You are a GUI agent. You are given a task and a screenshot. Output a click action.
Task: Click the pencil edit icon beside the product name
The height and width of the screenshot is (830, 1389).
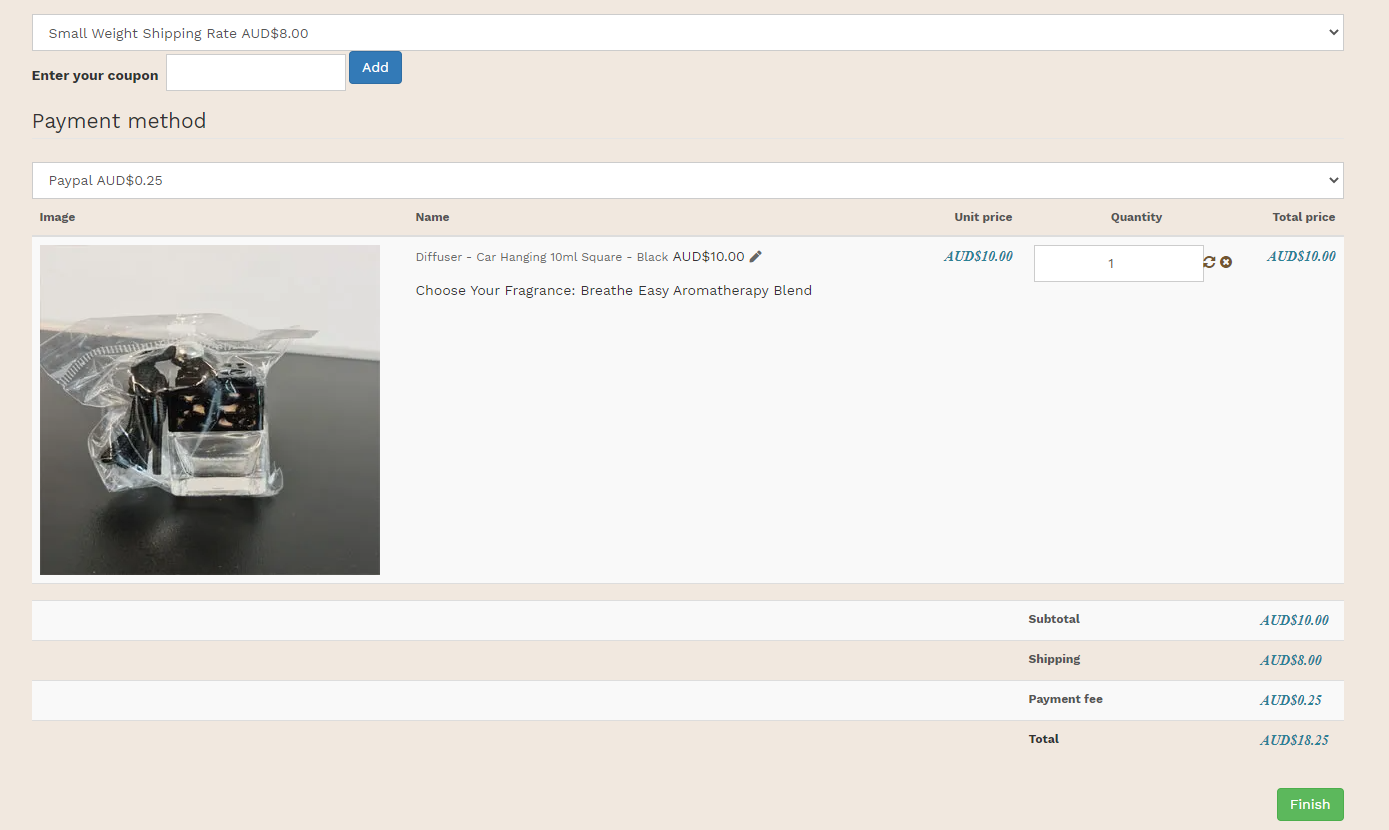(756, 257)
